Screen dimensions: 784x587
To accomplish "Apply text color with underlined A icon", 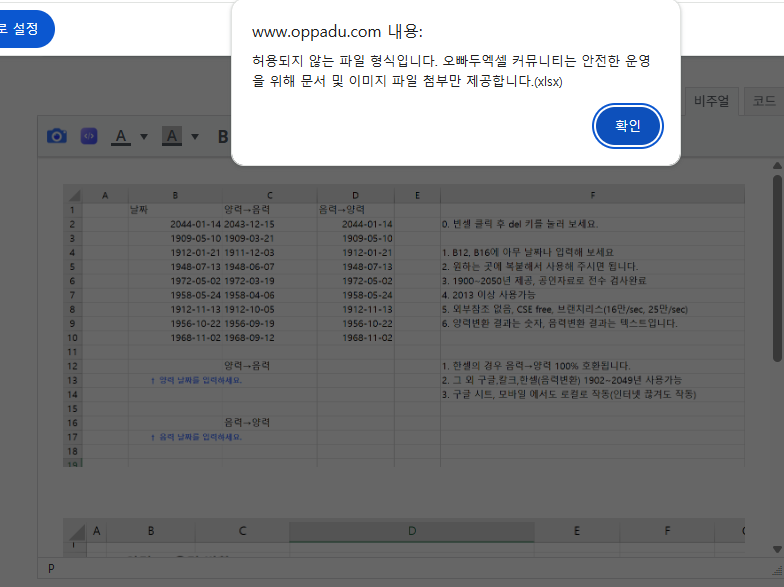I will tap(121, 136).
